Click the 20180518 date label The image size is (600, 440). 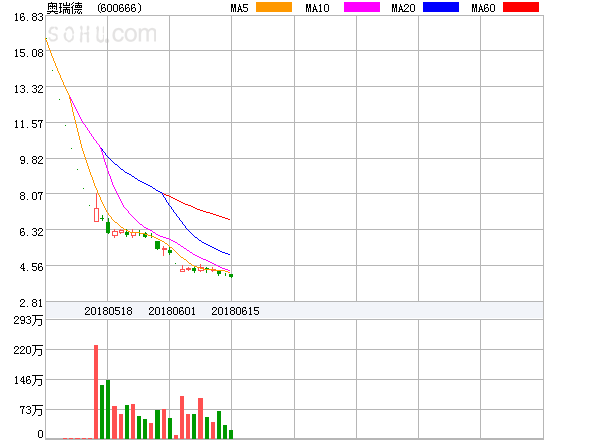[x=108, y=311]
